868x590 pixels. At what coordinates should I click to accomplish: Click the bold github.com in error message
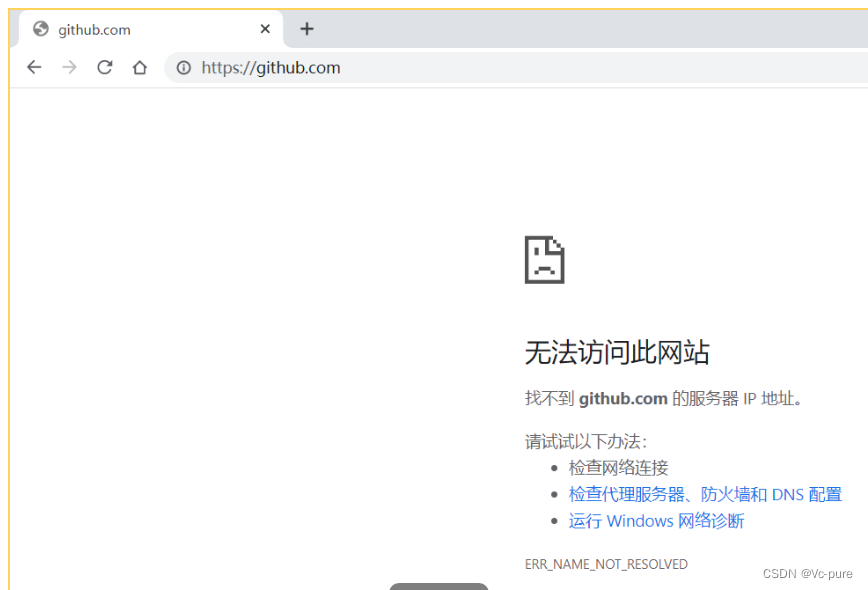[623, 398]
